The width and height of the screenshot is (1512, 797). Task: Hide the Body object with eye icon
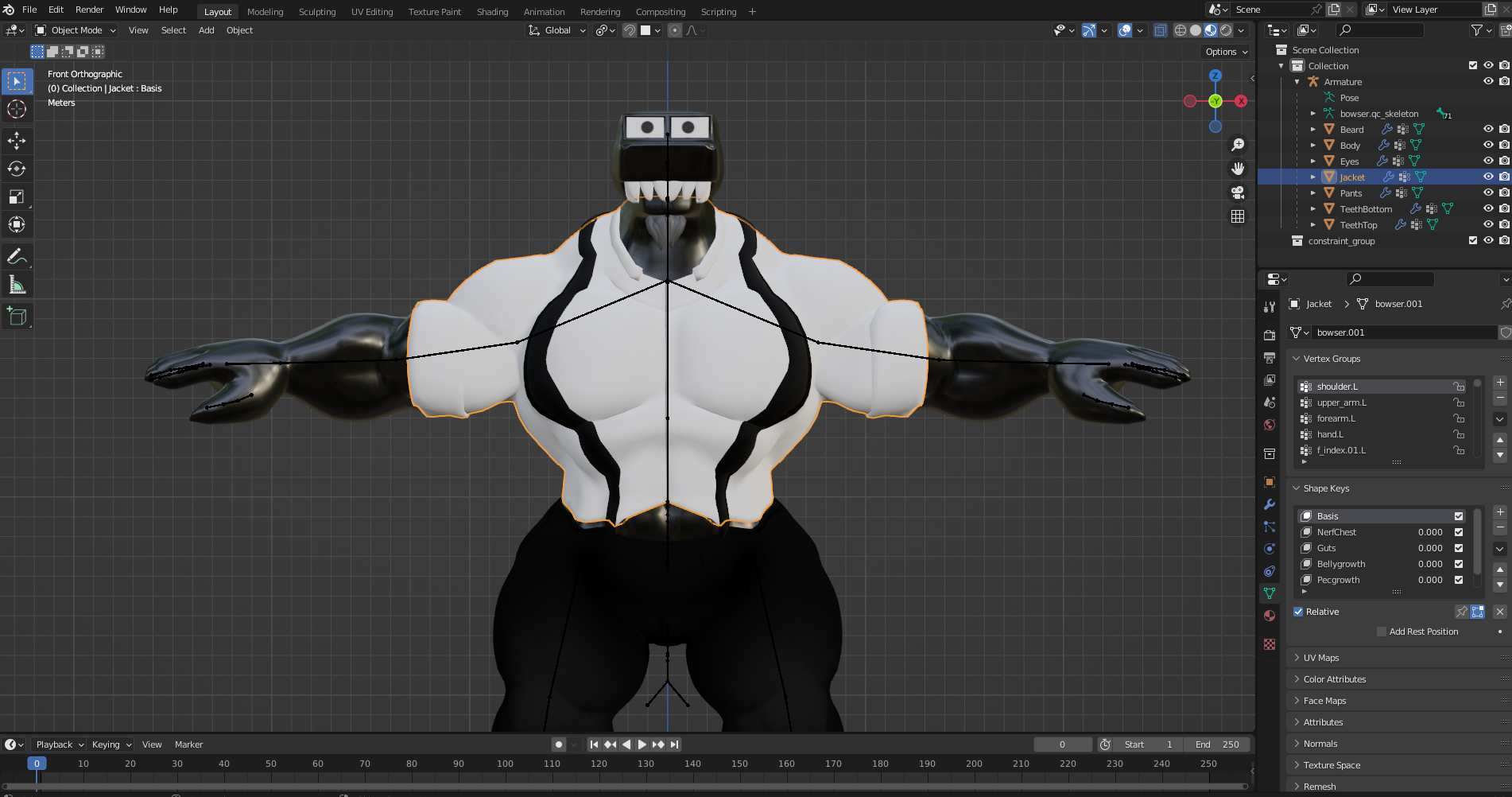(x=1488, y=145)
